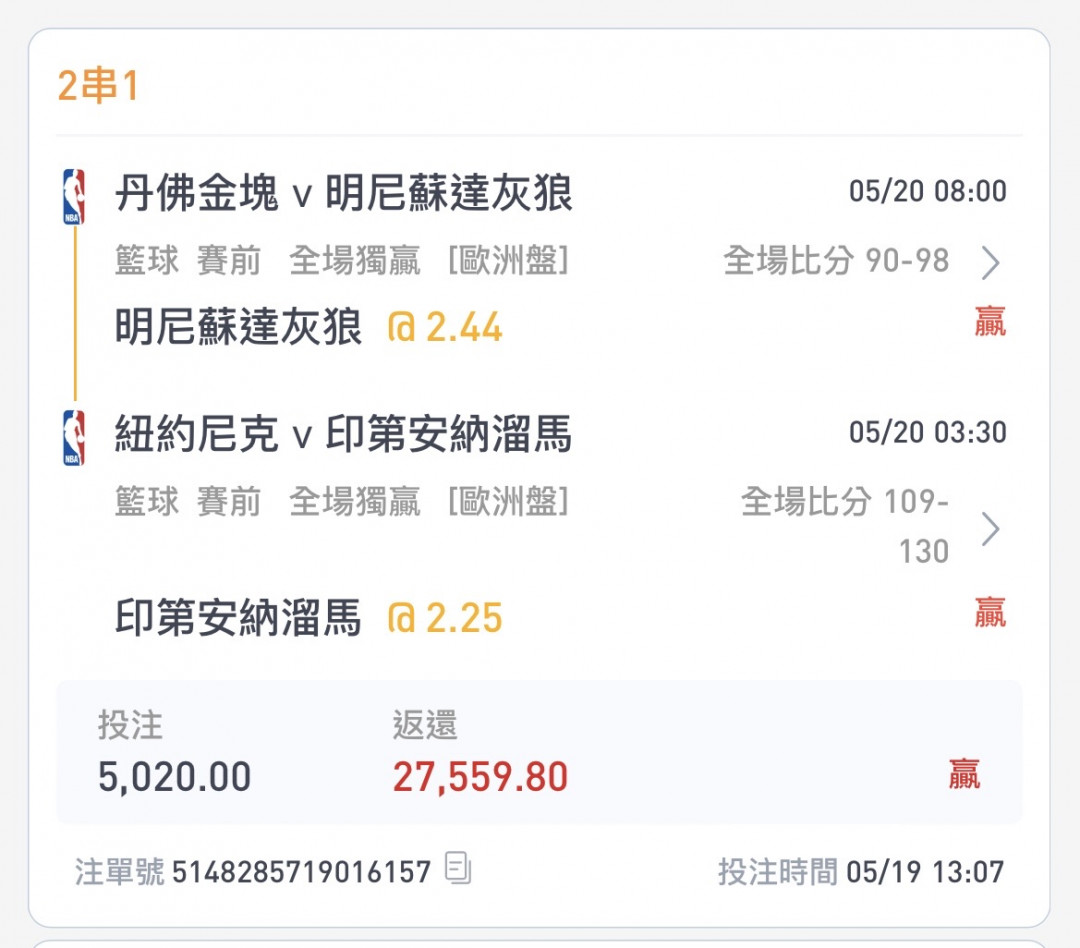Viewport: 1080px width, 948px height.
Task: Click the 投注 amount 5,020.00
Action: [x=174, y=777]
